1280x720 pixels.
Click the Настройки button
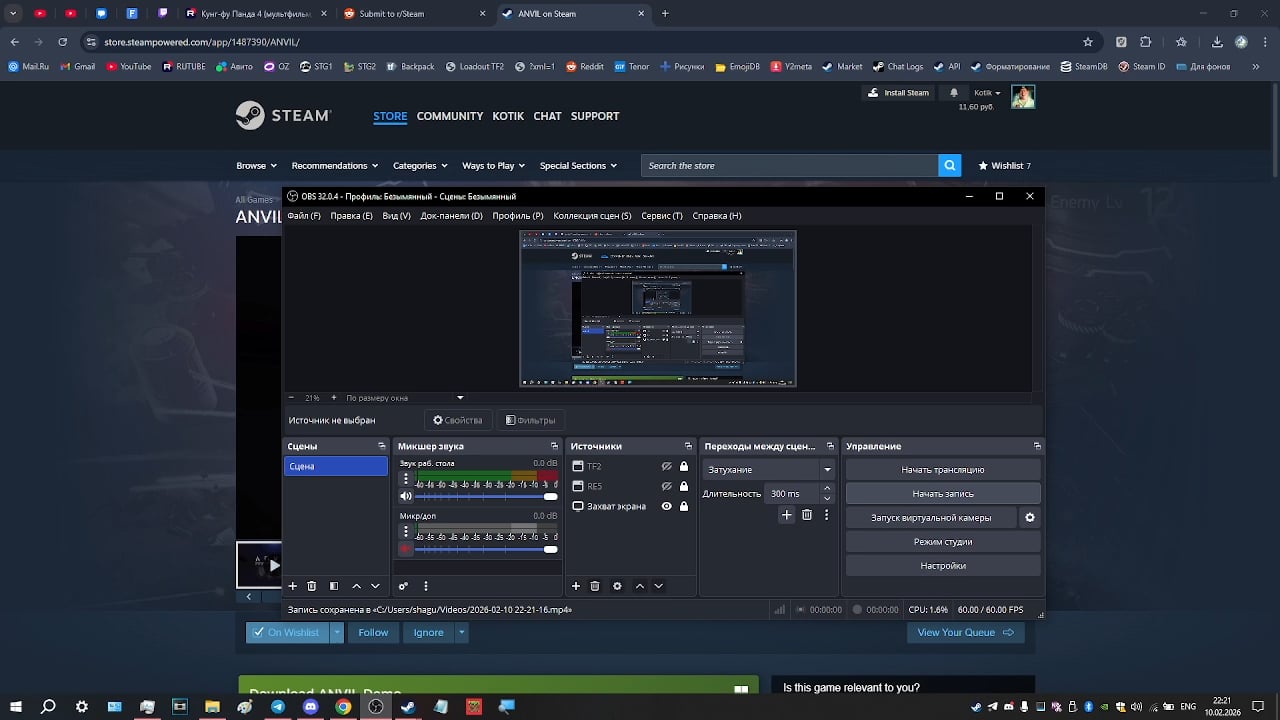[x=942, y=566]
